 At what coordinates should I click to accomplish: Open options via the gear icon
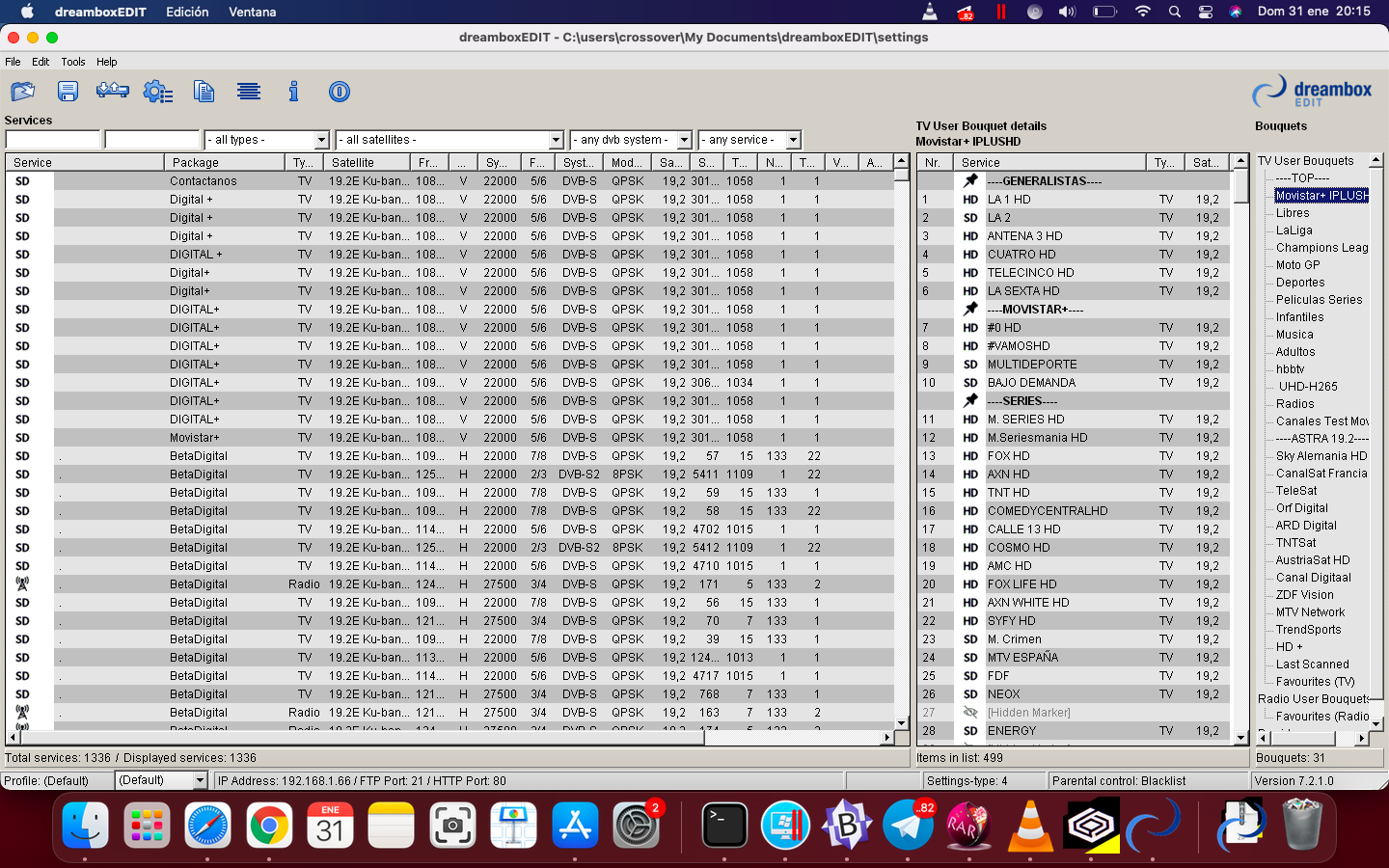[157, 92]
